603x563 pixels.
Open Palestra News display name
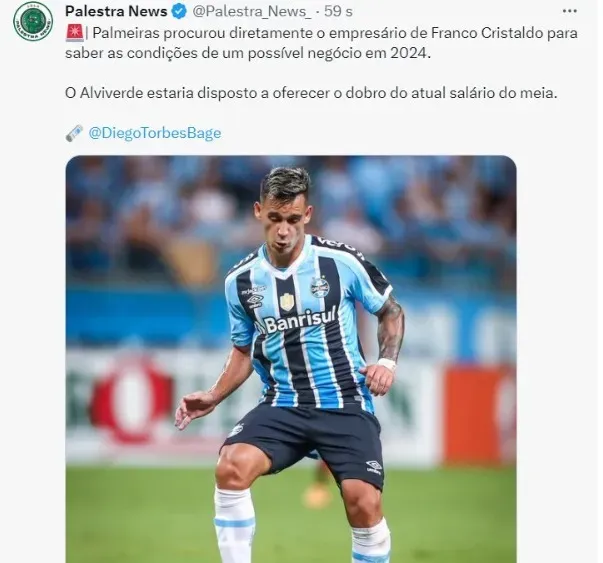(116, 12)
